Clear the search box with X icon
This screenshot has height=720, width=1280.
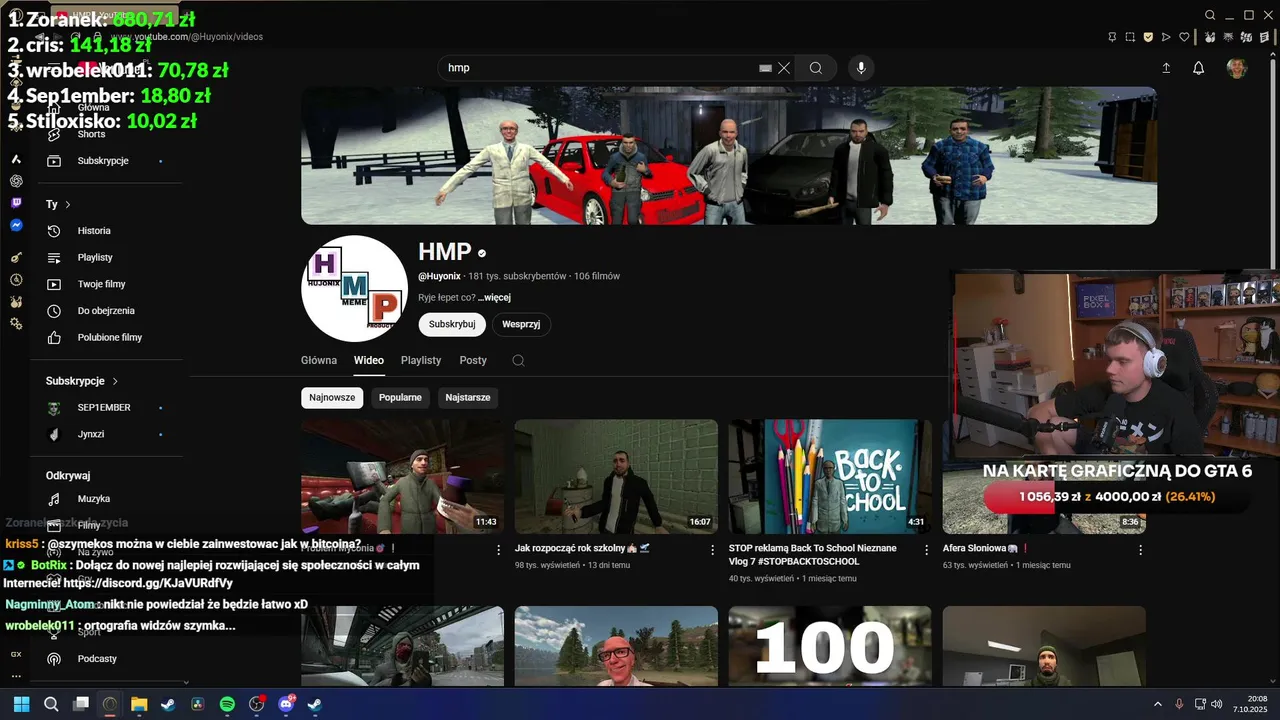coord(784,68)
